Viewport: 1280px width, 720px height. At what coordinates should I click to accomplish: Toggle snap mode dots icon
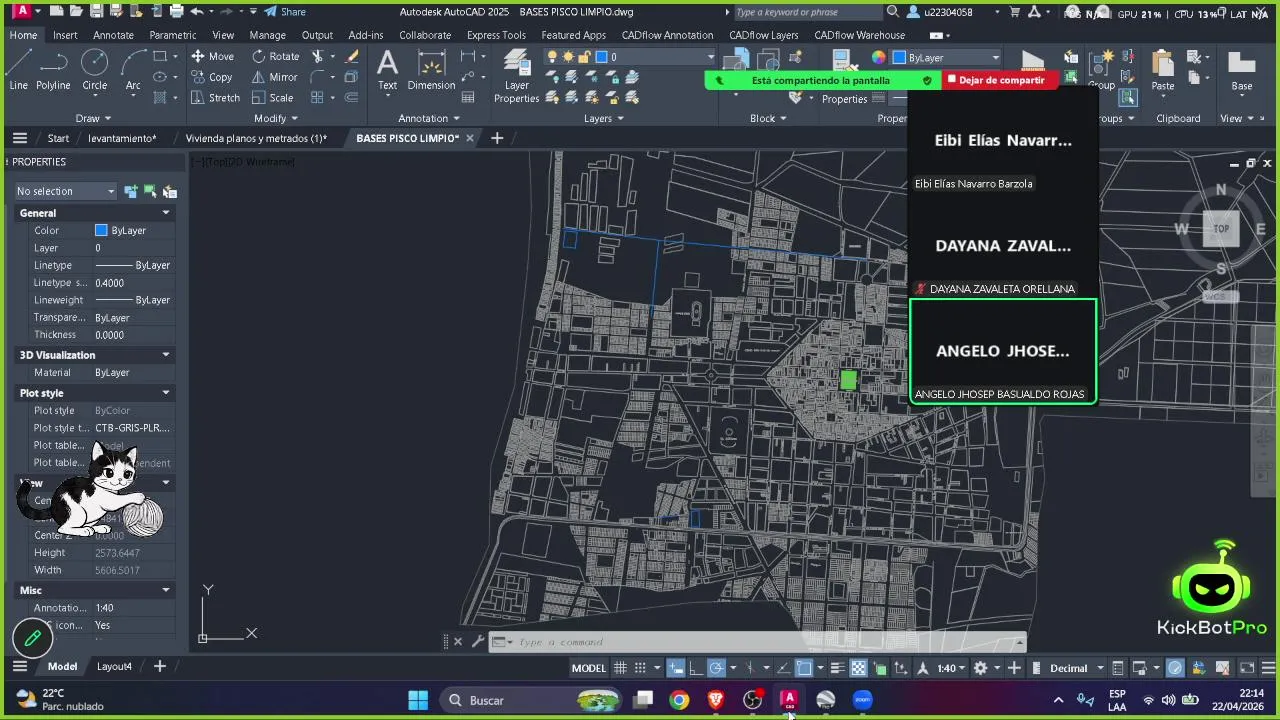[x=640, y=668]
